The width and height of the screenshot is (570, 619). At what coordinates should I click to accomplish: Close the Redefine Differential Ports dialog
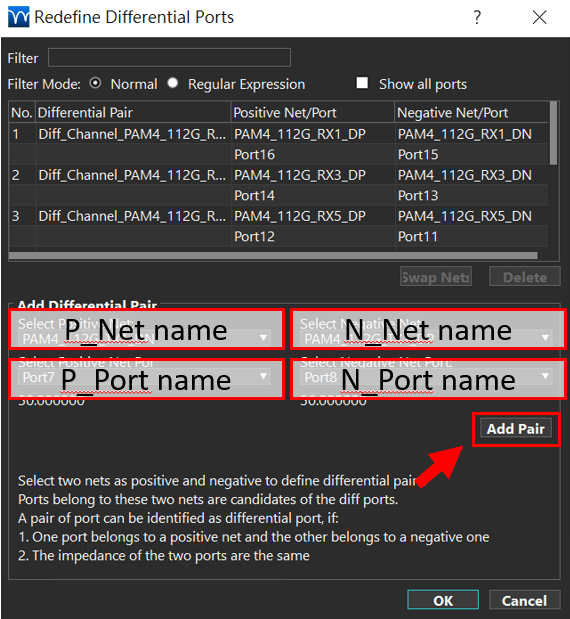point(539,17)
